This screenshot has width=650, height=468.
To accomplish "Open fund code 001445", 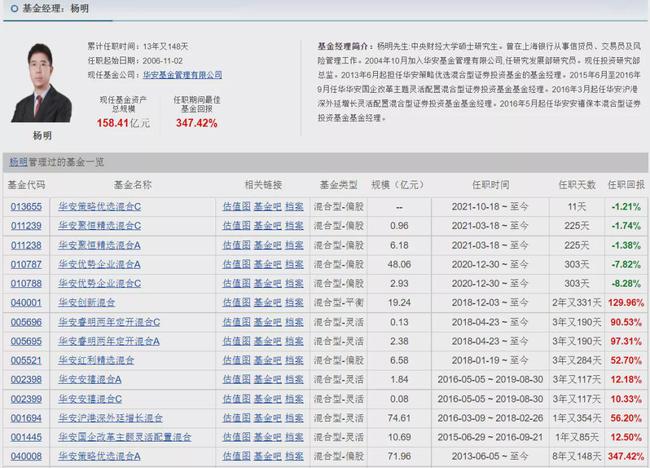I will click(x=26, y=437).
